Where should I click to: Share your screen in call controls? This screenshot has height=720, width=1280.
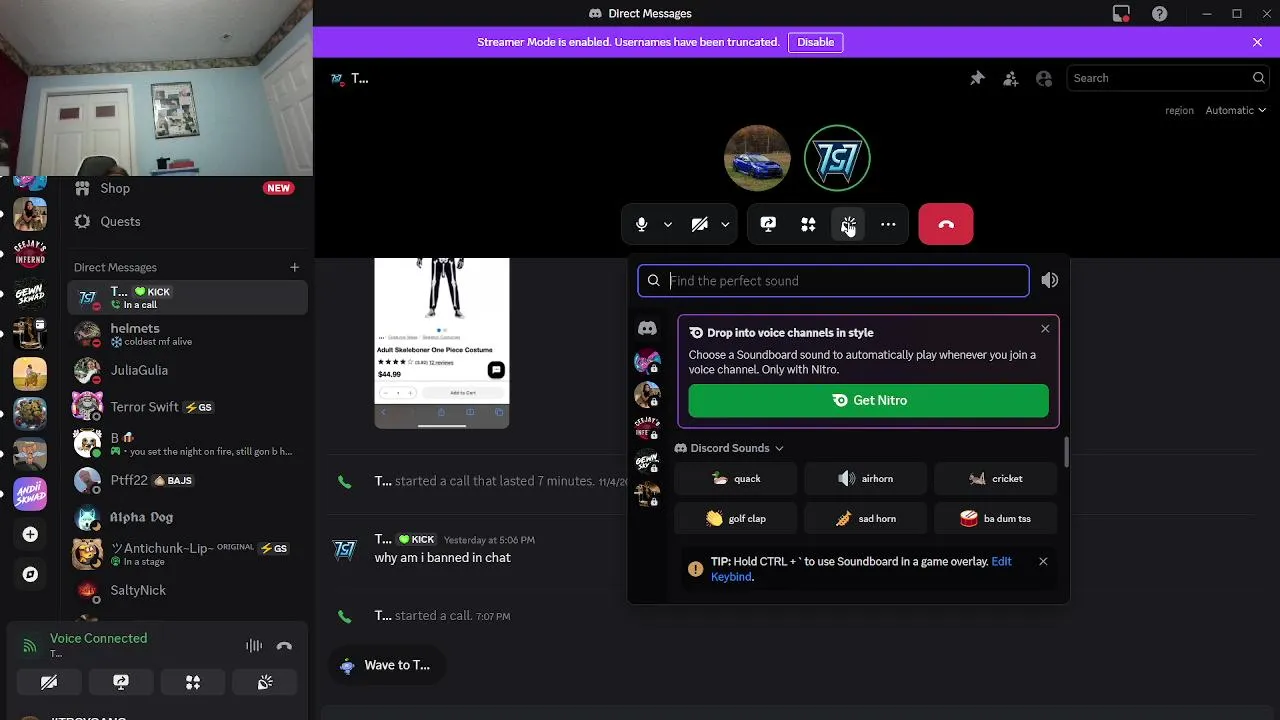pyautogui.click(x=768, y=225)
